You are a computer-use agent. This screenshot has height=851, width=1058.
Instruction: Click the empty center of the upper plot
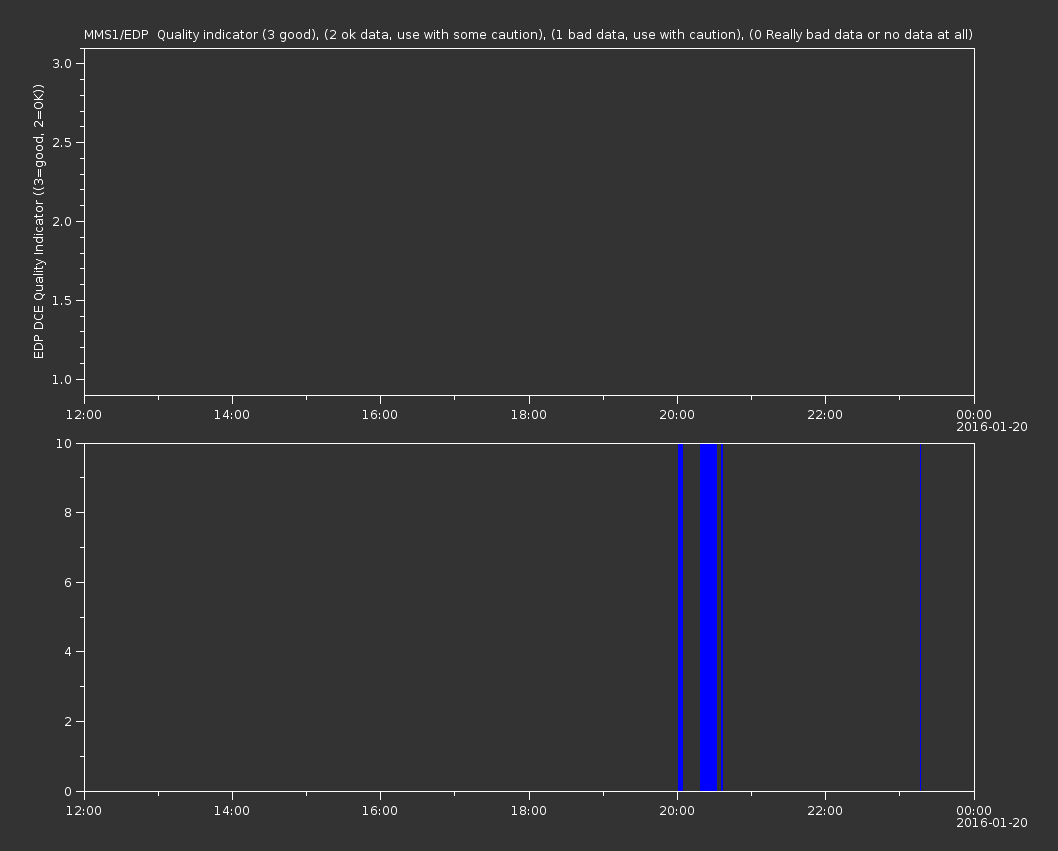(x=528, y=222)
